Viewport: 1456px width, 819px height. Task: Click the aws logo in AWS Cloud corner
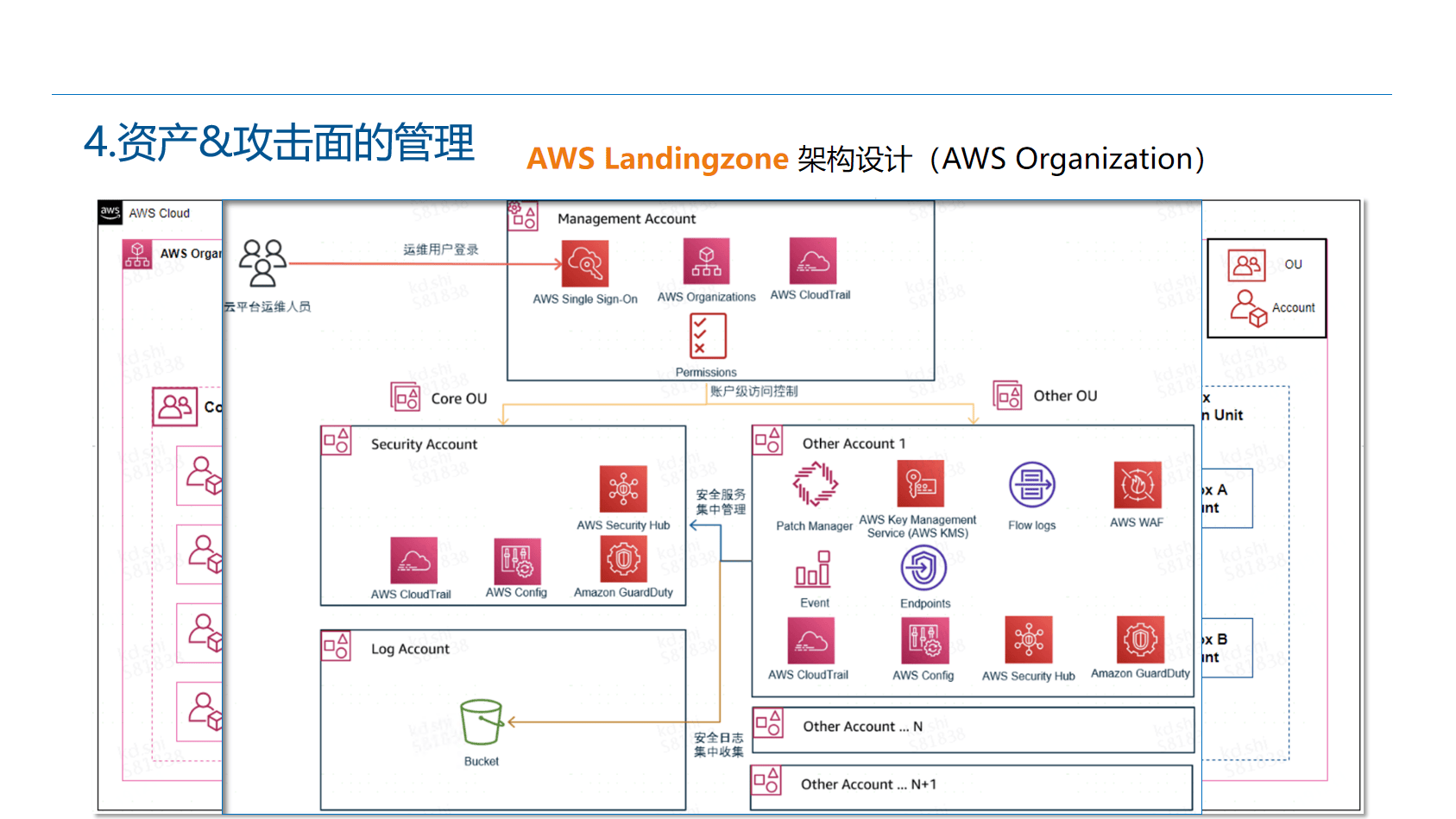110,213
